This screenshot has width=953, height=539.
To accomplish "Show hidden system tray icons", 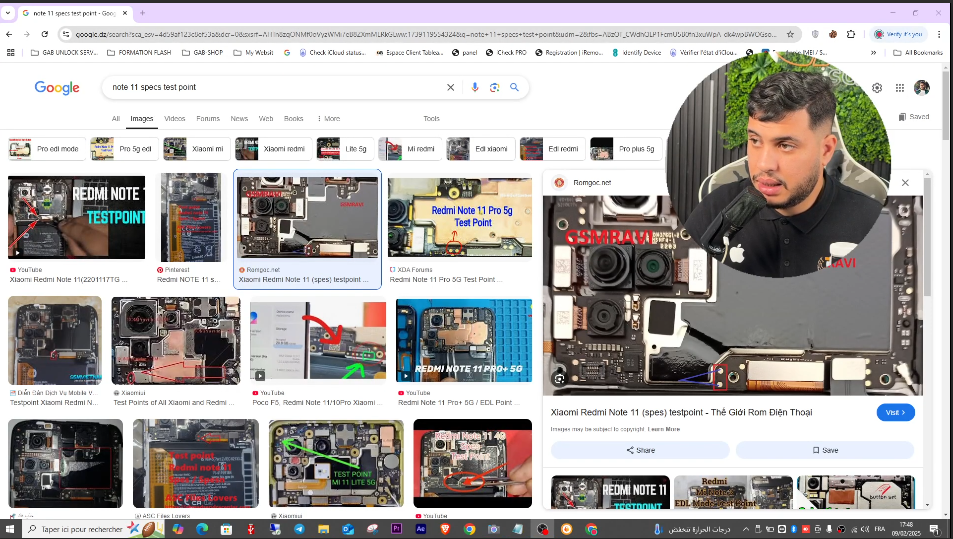I will coord(746,529).
